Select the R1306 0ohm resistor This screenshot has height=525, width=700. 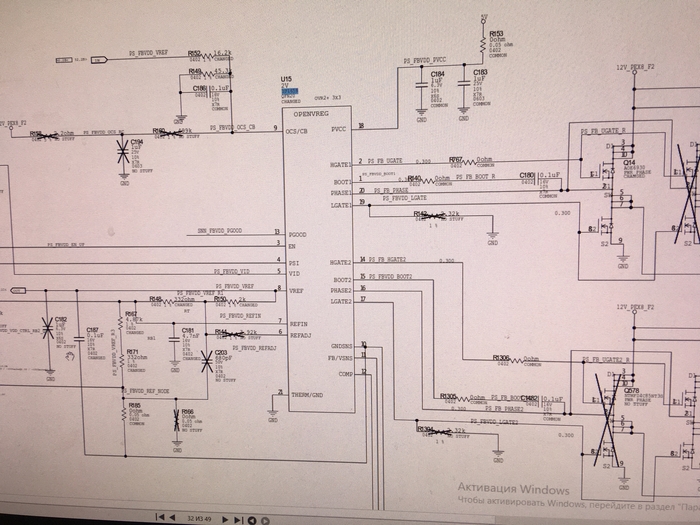(x=516, y=360)
